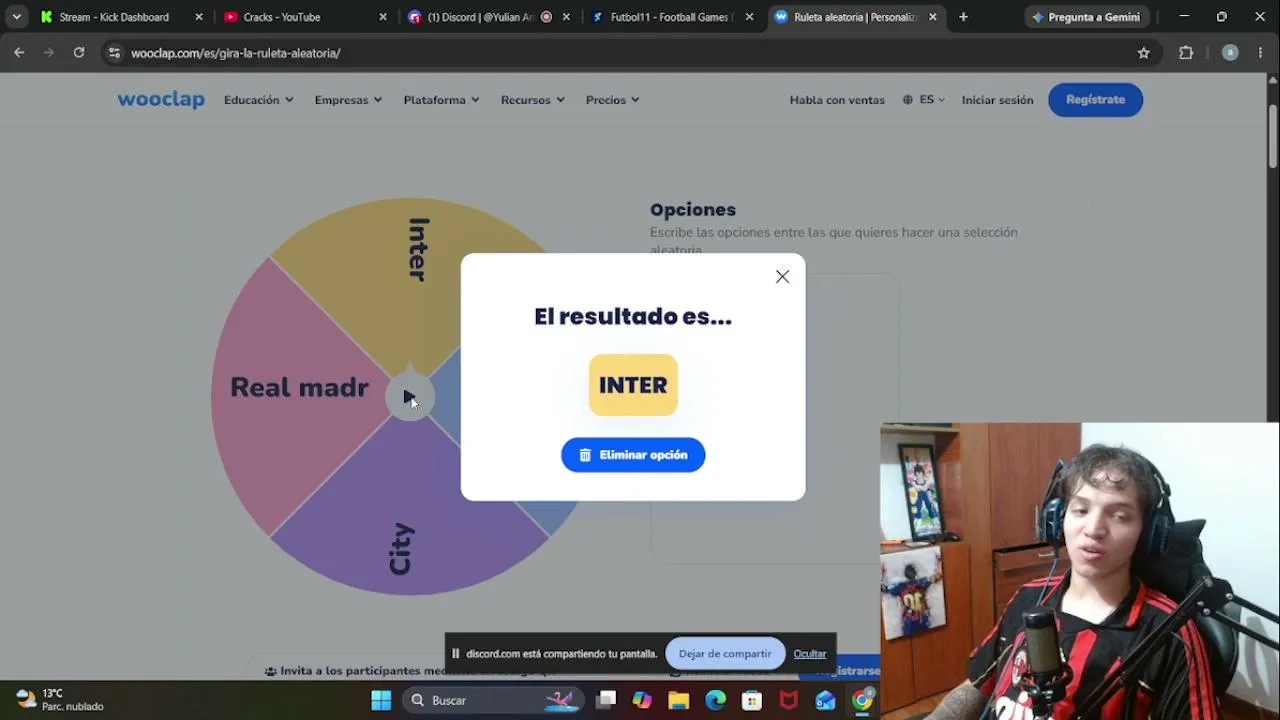Click the INTER result badge
The width and height of the screenshot is (1280, 720).
pyautogui.click(x=633, y=385)
